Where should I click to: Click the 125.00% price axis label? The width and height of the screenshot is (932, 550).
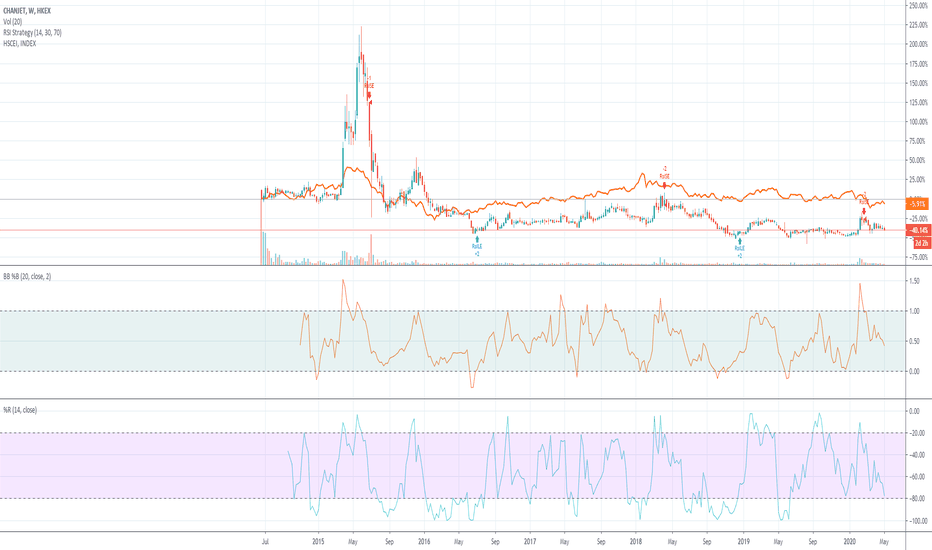(917, 103)
